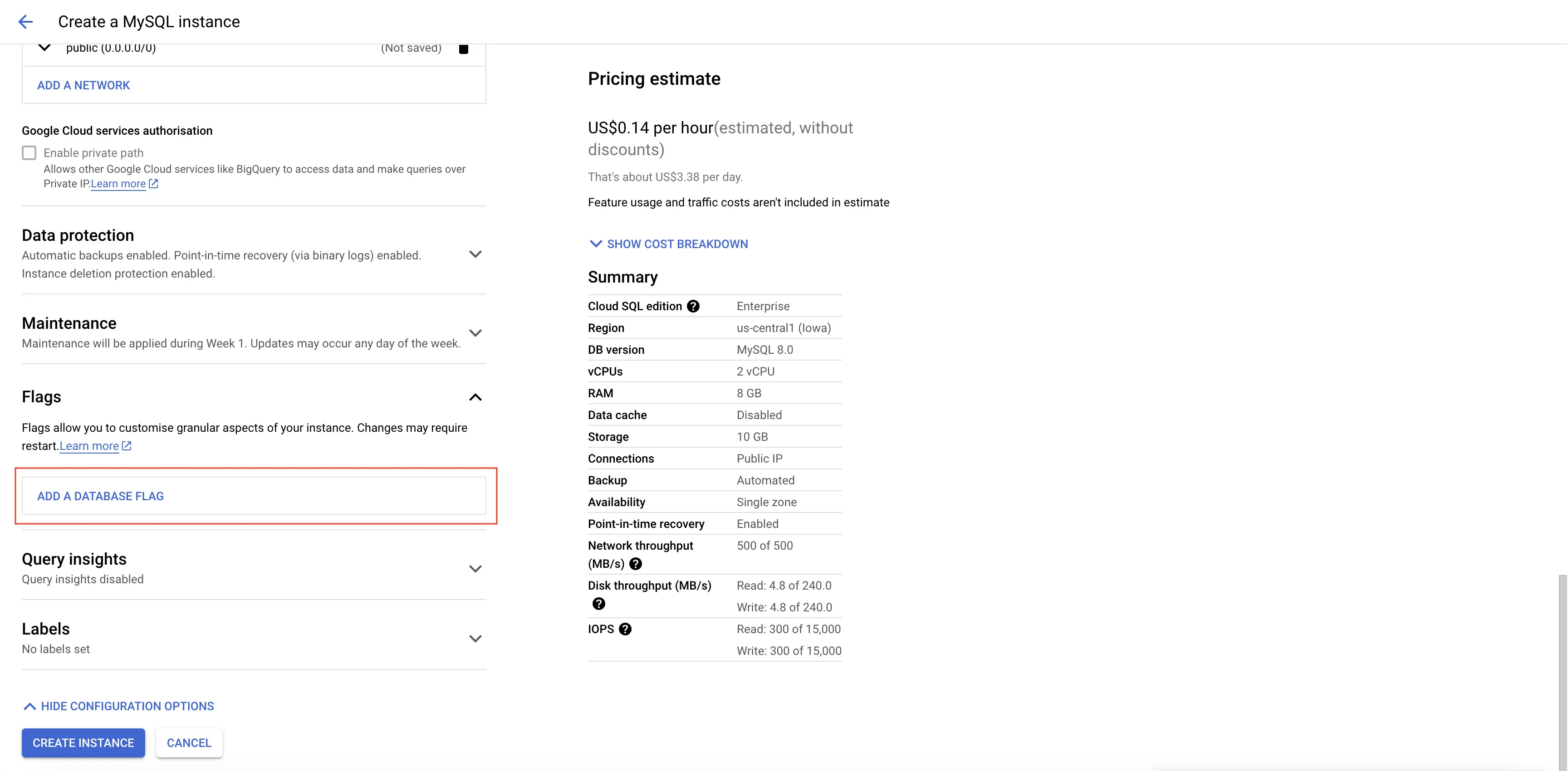Viewport: 1568px width, 771px height.
Task: Click 'MySQL 8.0' DB version value
Action: [x=764, y=350]
